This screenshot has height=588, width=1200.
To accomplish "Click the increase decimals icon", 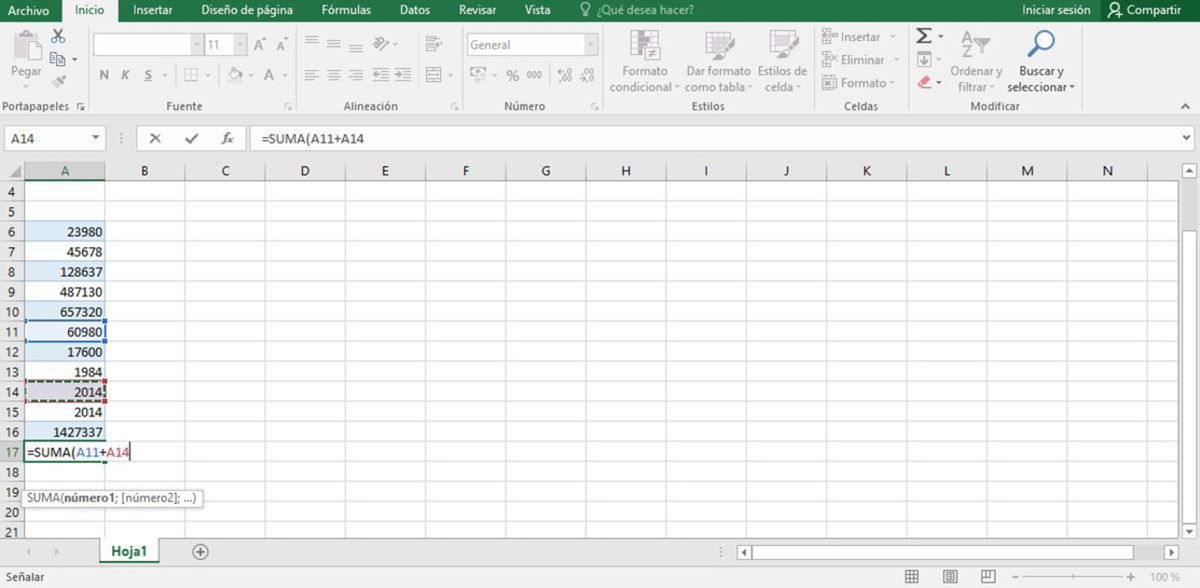I will [x=563, y=74].
